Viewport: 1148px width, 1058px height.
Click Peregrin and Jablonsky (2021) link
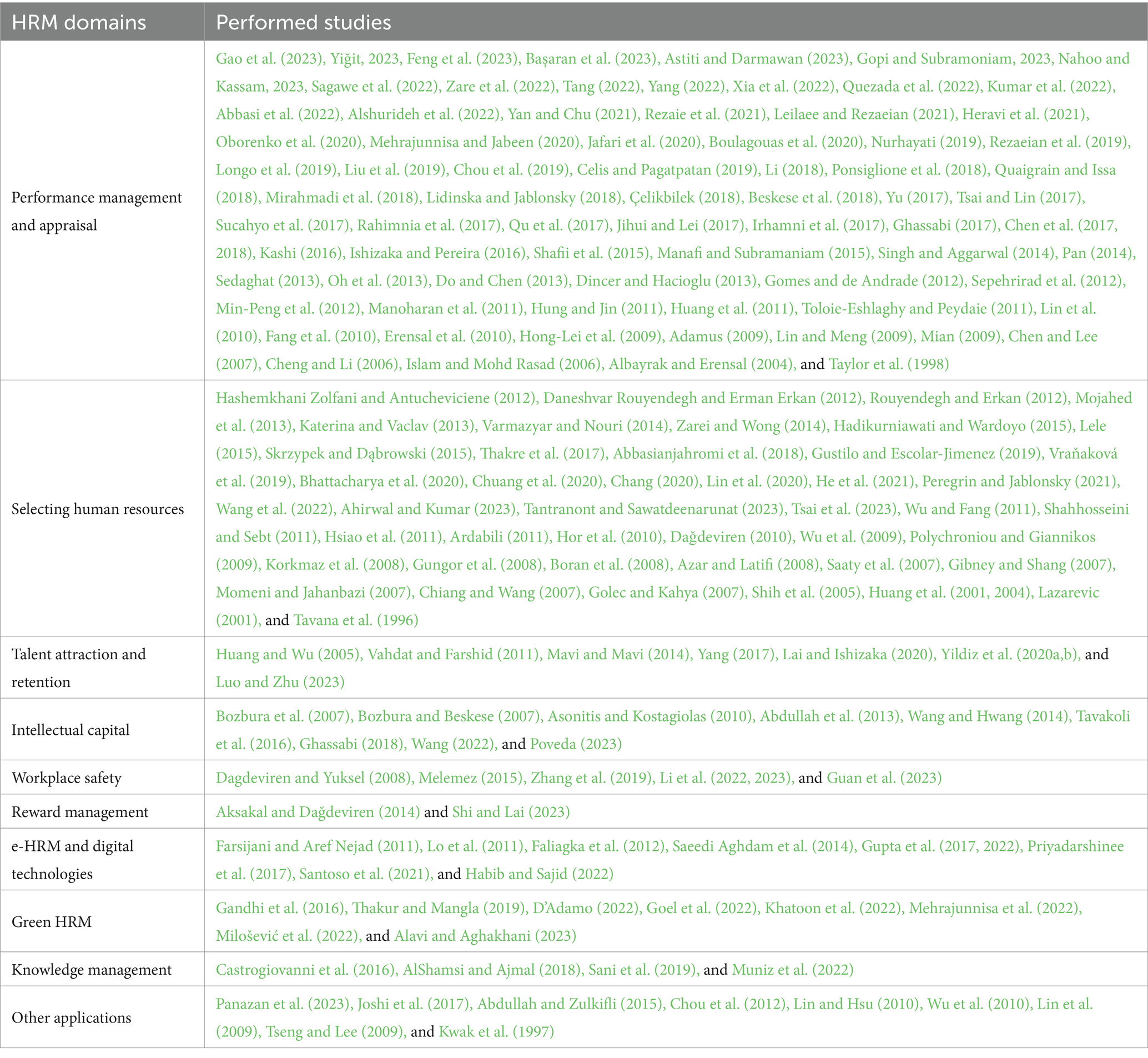pos(1019,481)
